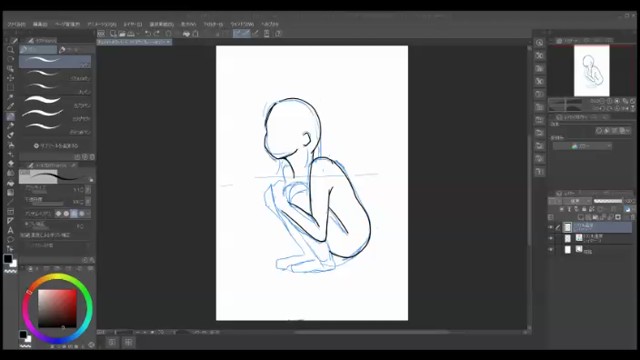Pick the Text tool (A icon)
The height and width of the screenshot is (360, 640).
click(11, 230)
